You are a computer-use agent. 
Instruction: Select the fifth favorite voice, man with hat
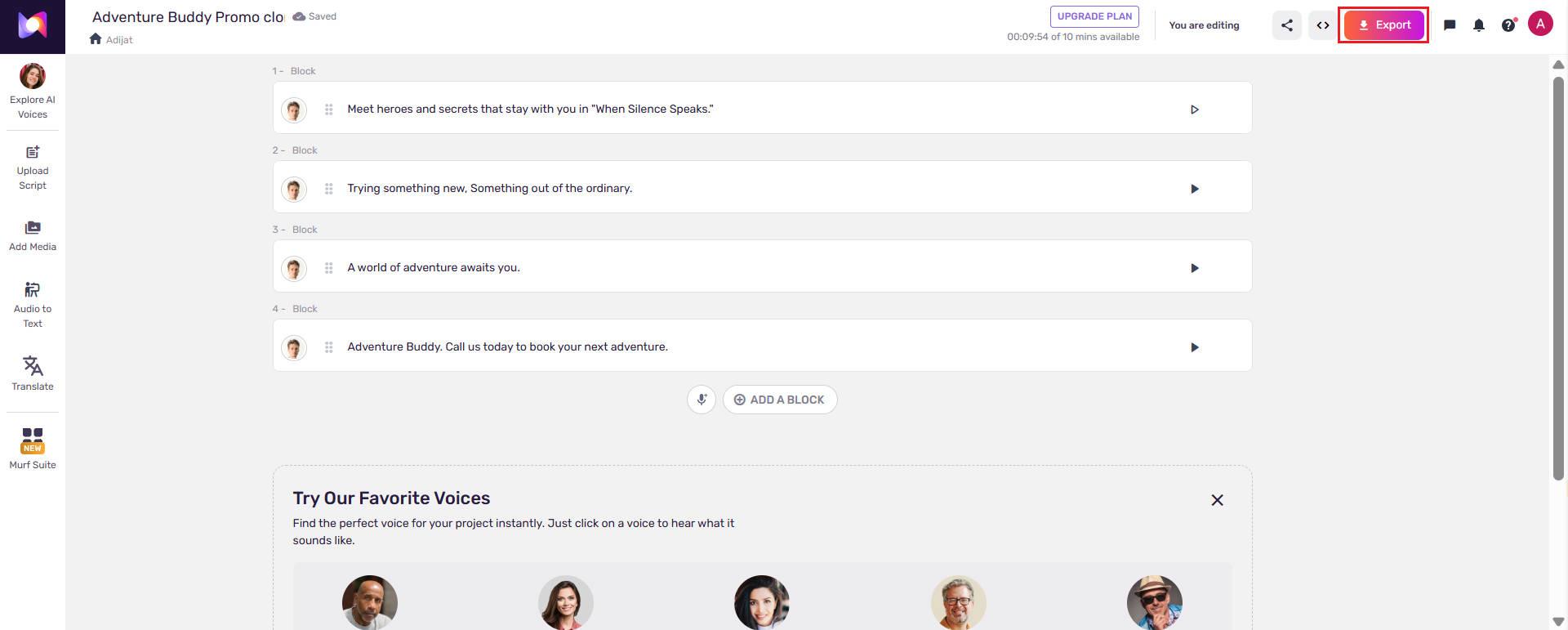[x=1155, y=602]
